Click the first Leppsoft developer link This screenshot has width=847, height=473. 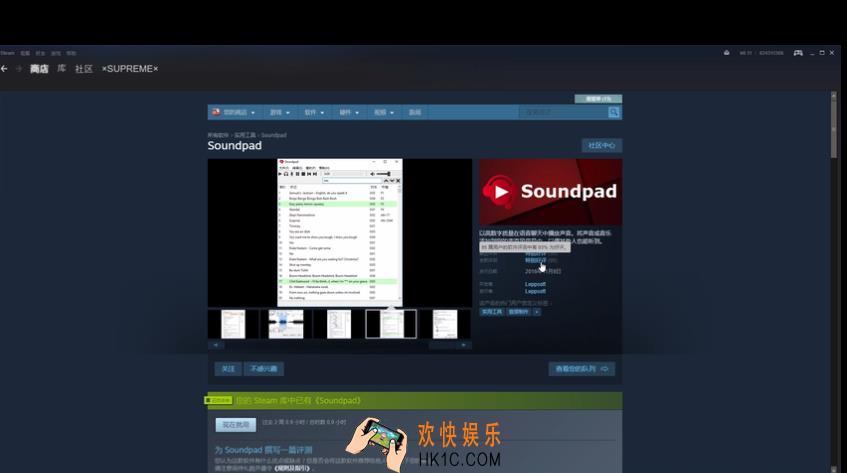click(535, 284)
